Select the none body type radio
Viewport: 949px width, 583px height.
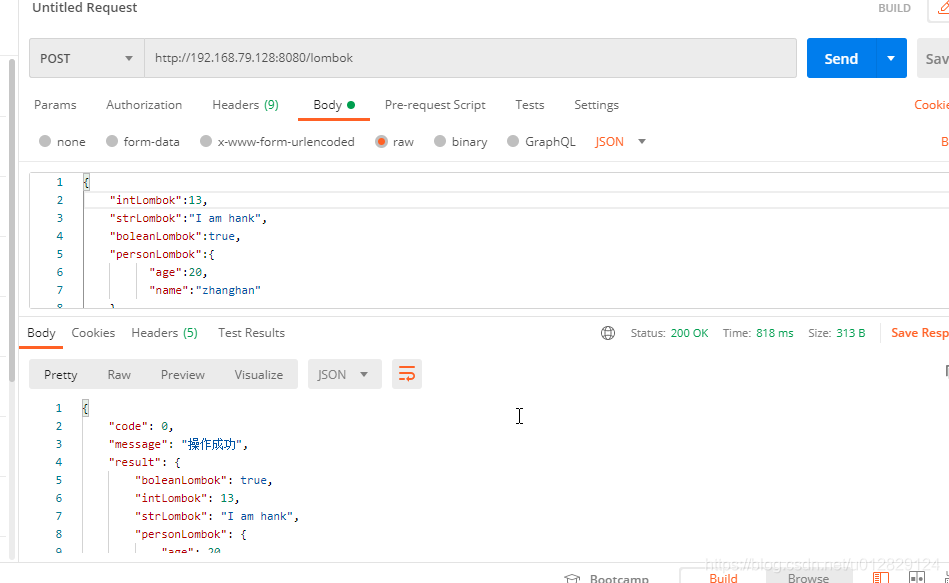45,141
